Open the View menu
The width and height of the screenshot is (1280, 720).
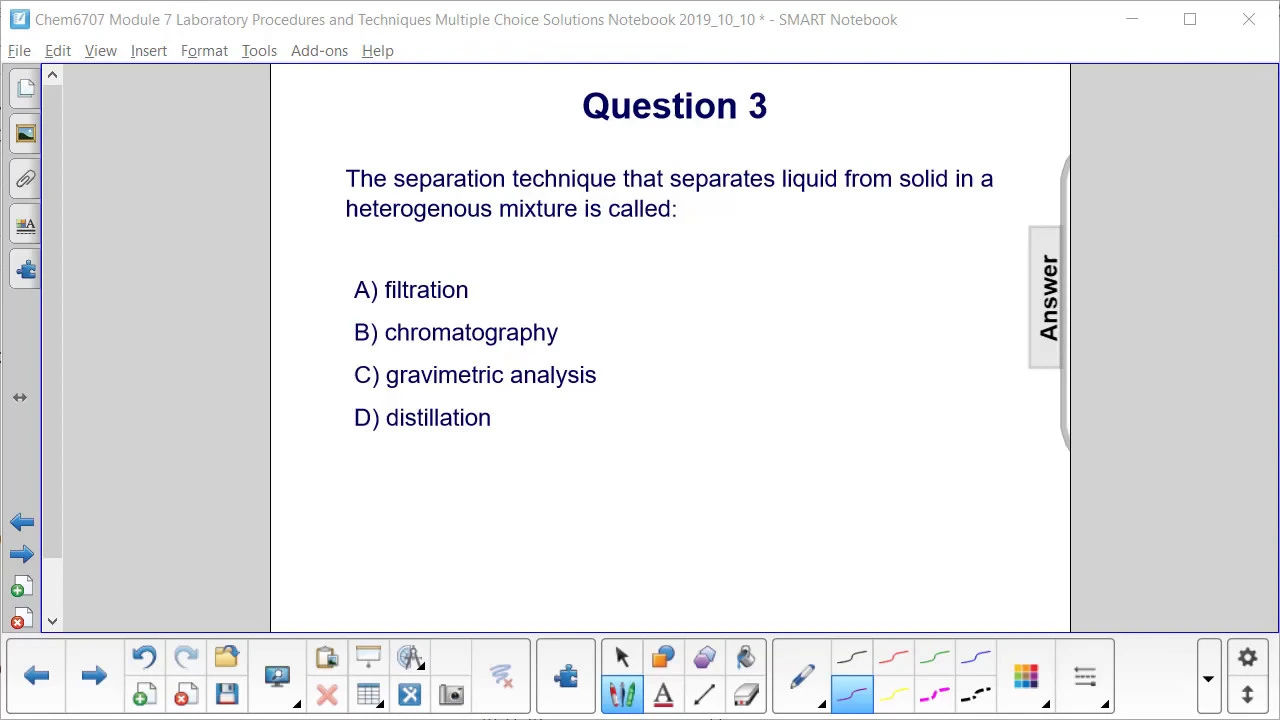pyautogui.click(x=101, y=50)
